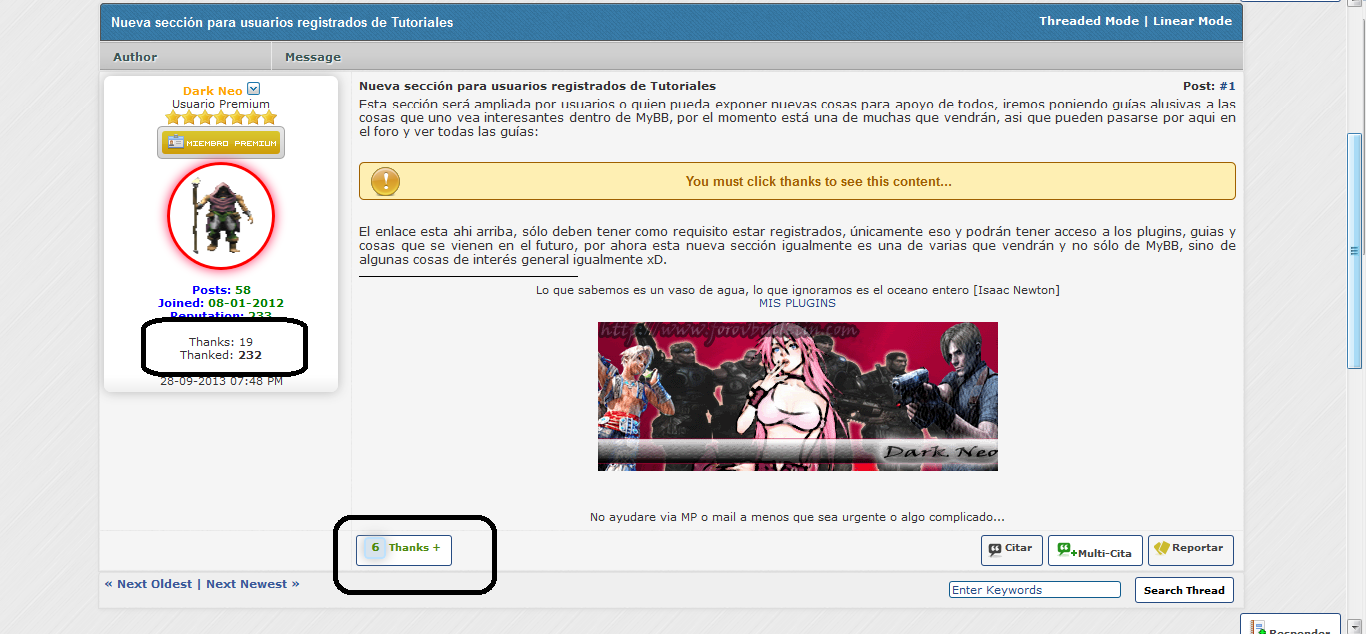Click the thanks count number 6

[375, 548]
